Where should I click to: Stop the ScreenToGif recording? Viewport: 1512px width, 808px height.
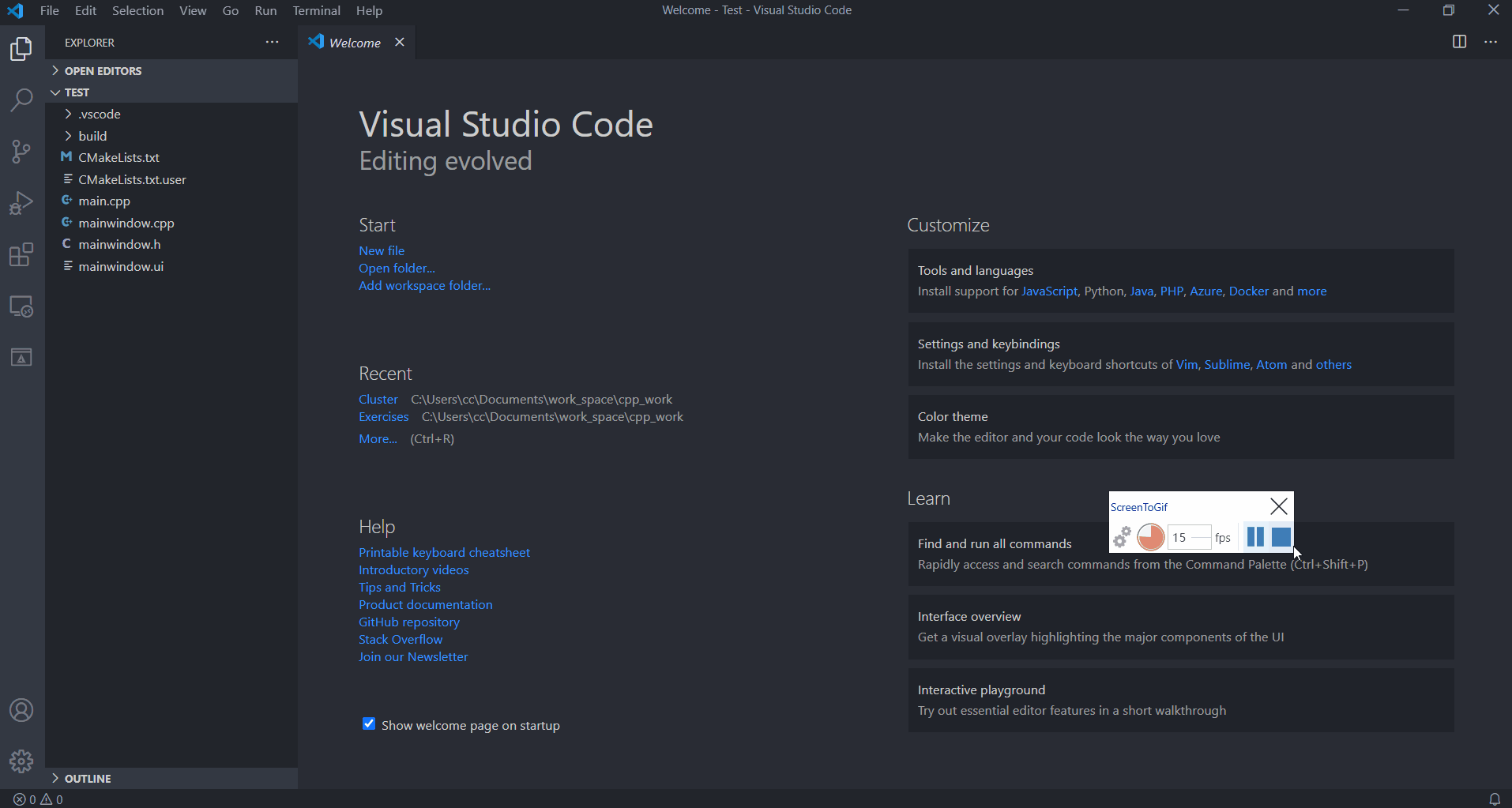1281,537
